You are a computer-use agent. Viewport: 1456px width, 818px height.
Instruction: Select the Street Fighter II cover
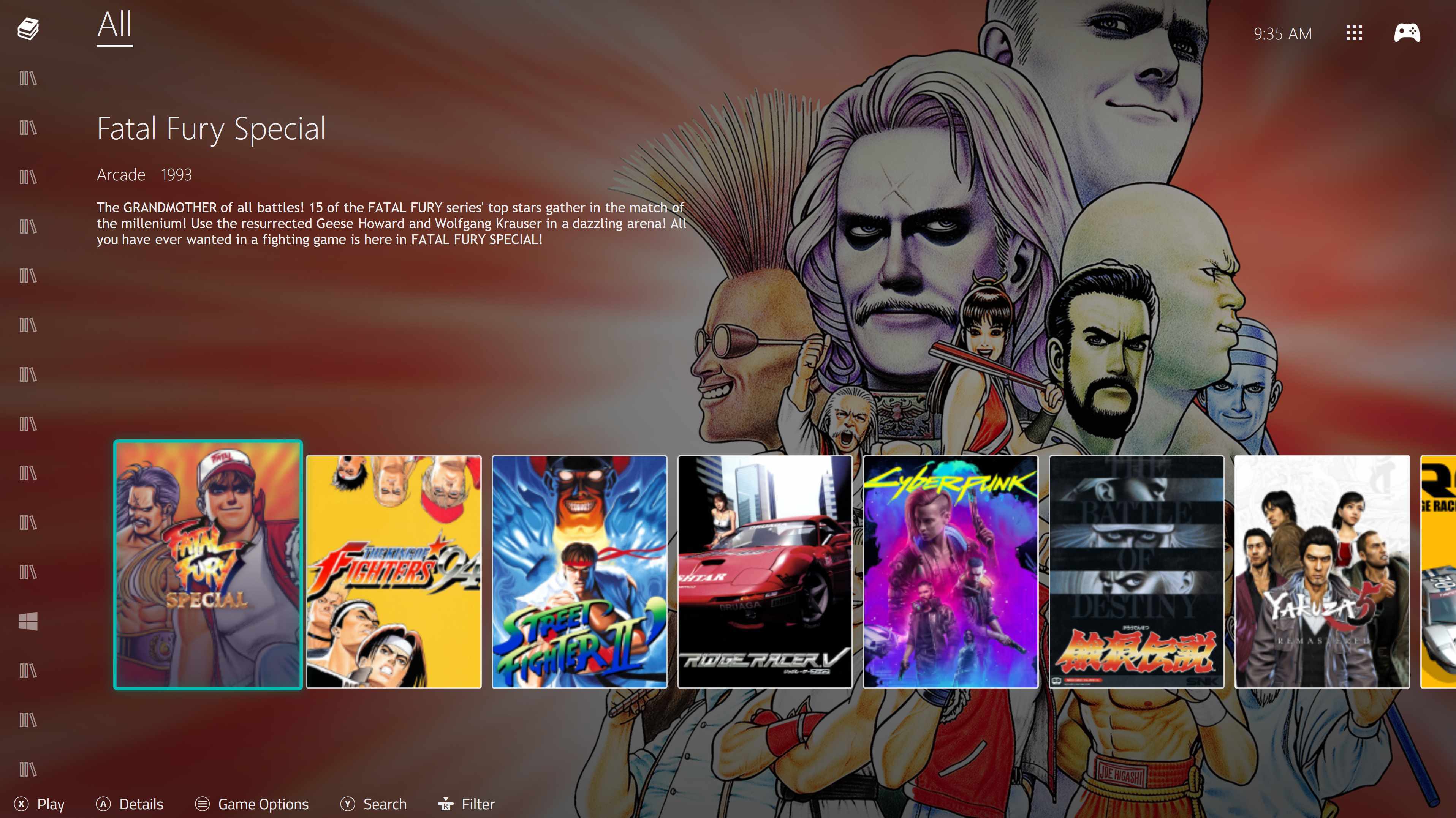coord(579,572)
